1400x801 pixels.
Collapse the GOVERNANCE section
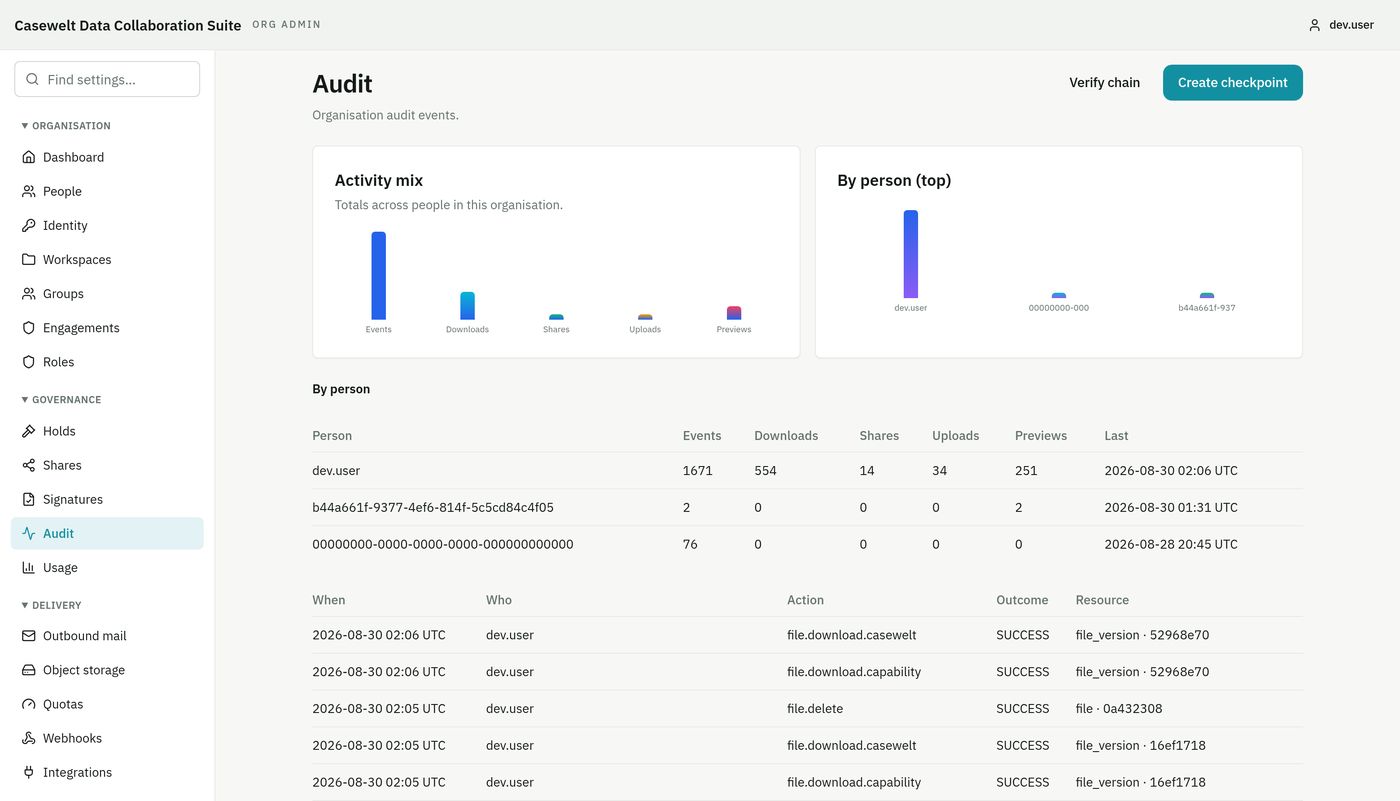(61, 400)
